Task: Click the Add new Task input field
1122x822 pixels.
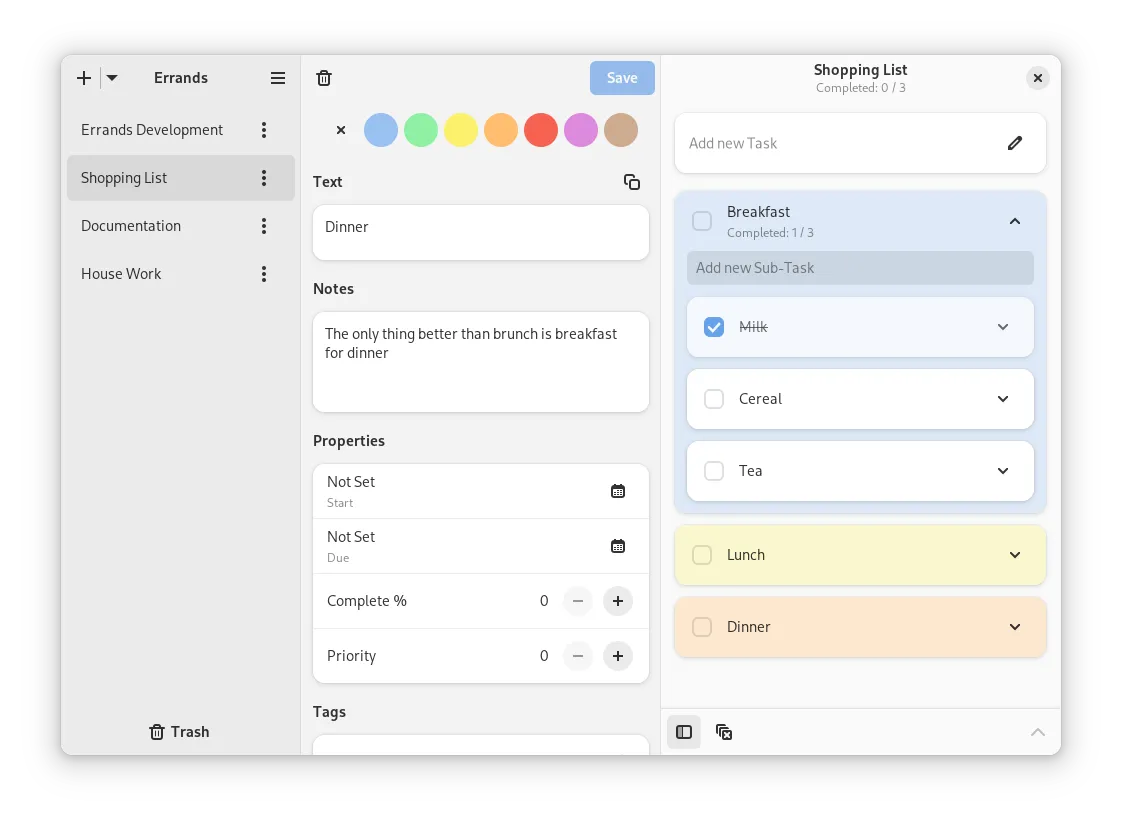Action: 840,143
